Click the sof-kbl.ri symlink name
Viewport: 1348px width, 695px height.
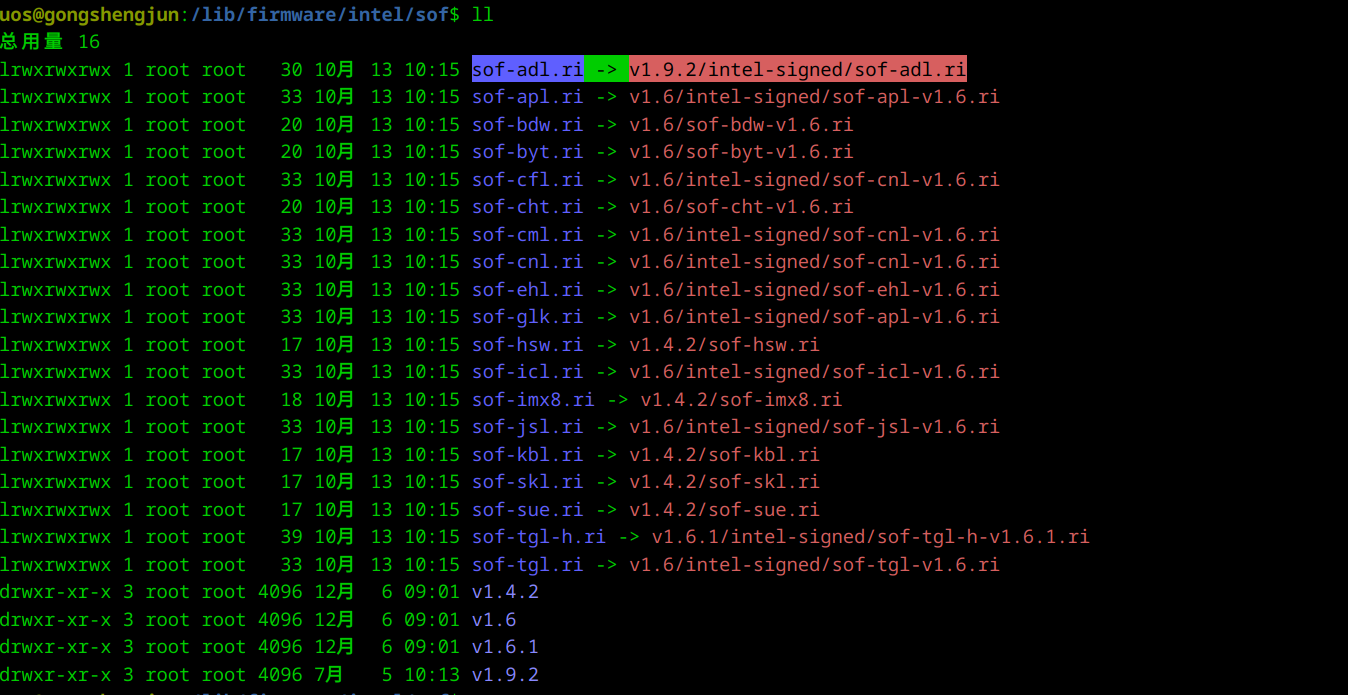point(527,455)
